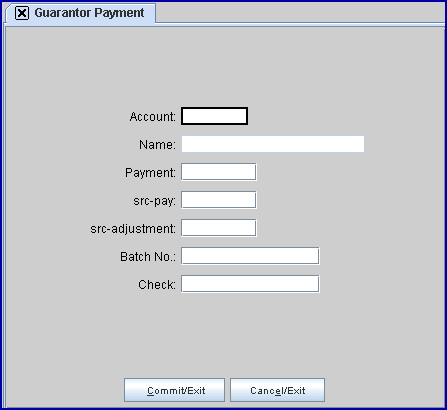The image size is (447, 410).
Task: Click the Batch No.: label text
Action: (148, 257)
